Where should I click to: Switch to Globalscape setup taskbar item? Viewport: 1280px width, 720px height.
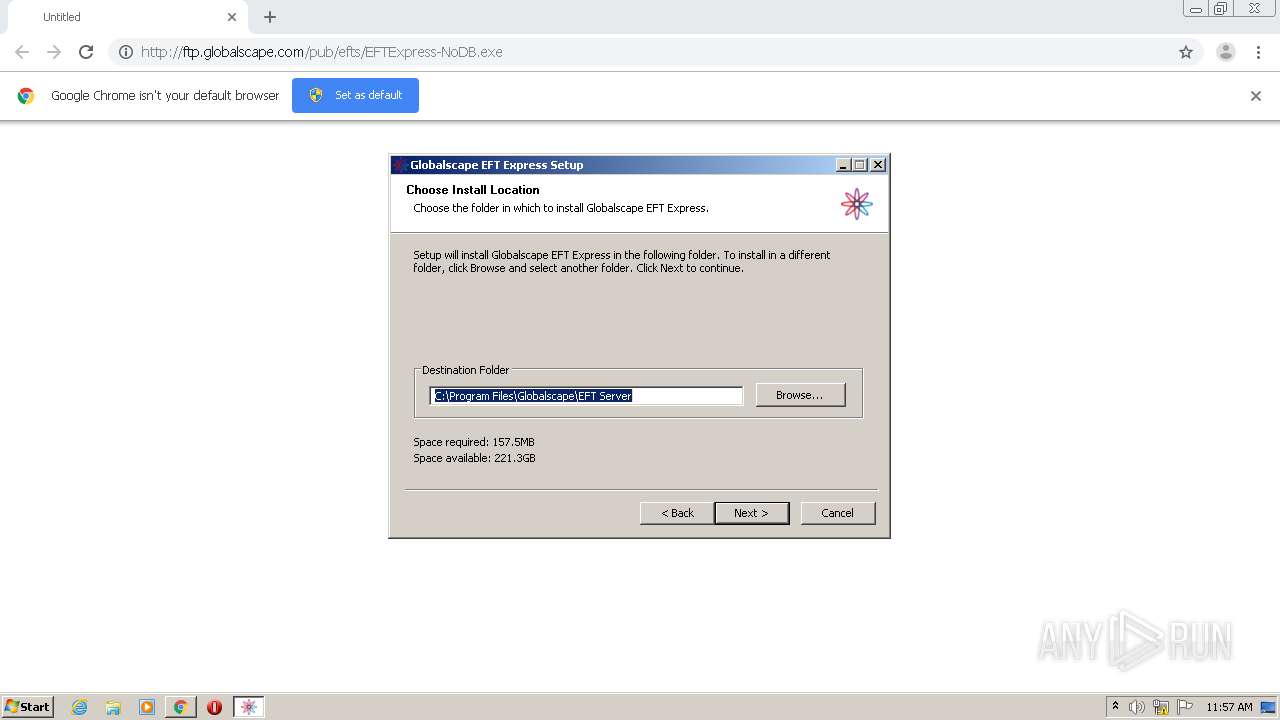[x=249, y=707]
